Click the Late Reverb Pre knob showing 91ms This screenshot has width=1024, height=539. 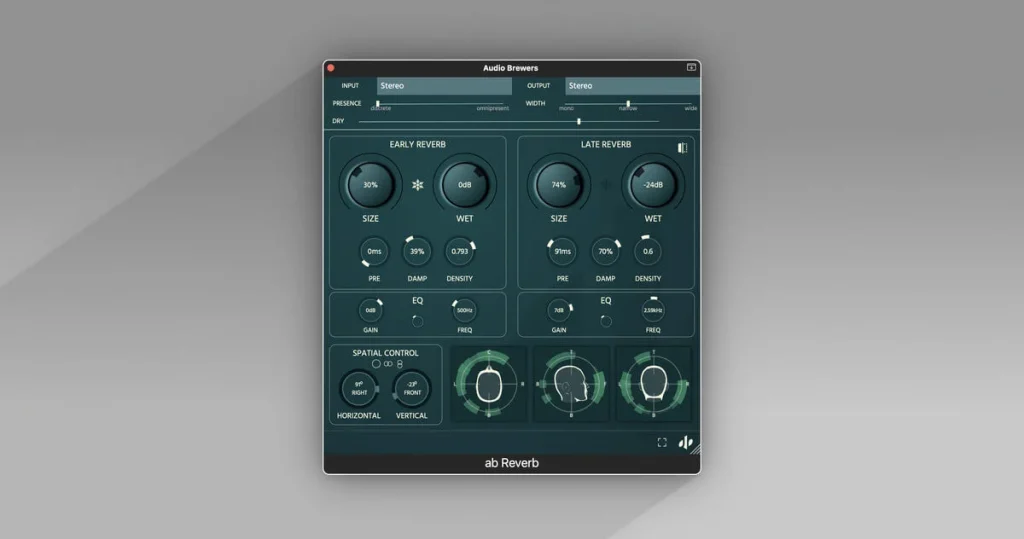(x=562, y=252)
